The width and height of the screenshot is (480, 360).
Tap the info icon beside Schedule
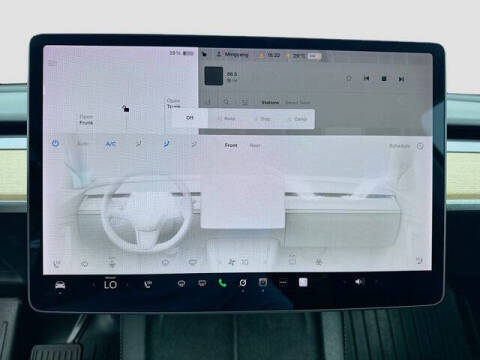420,146
